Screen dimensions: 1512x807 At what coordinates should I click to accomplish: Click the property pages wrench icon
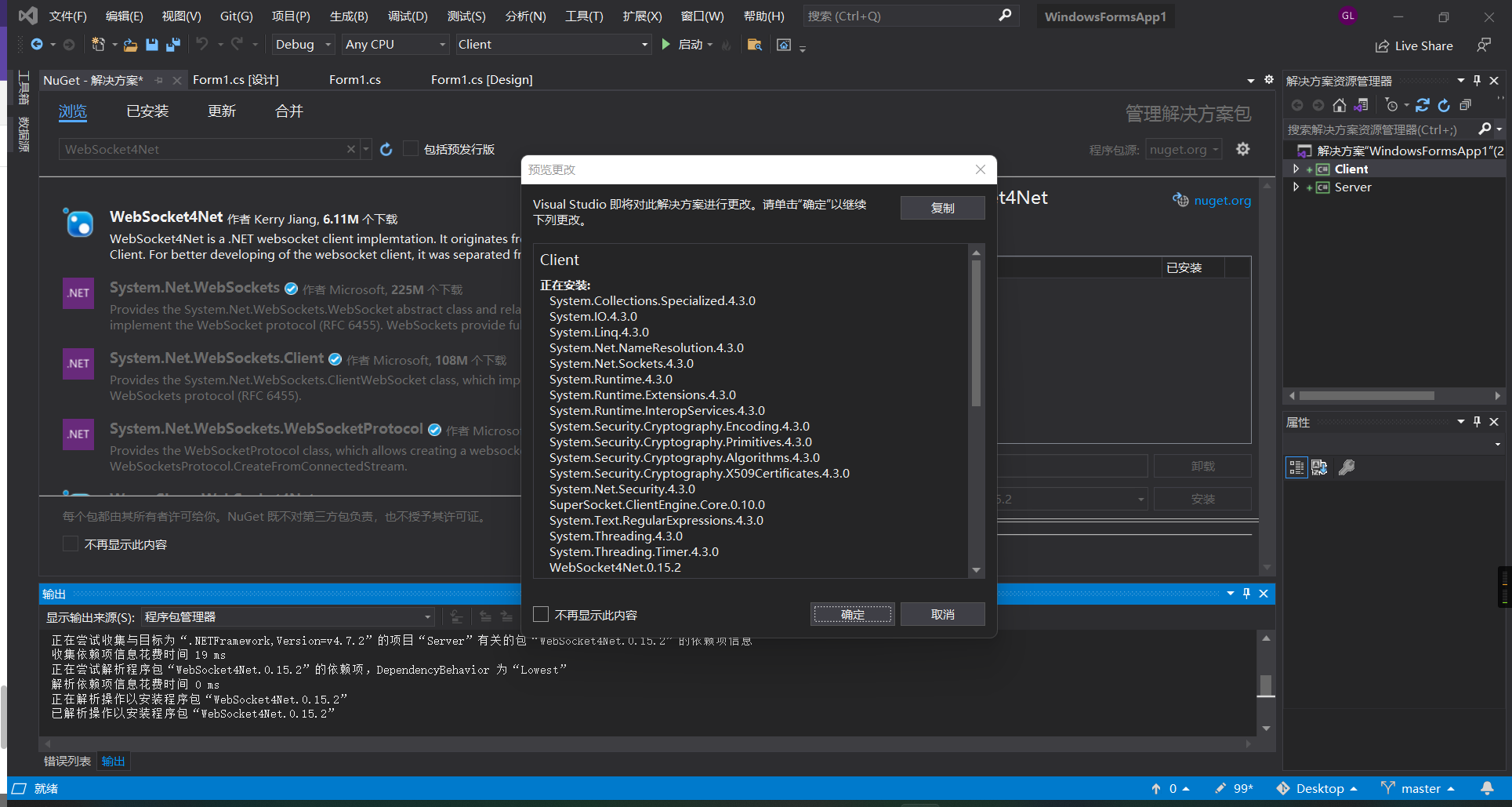(x=1347, y=467)
